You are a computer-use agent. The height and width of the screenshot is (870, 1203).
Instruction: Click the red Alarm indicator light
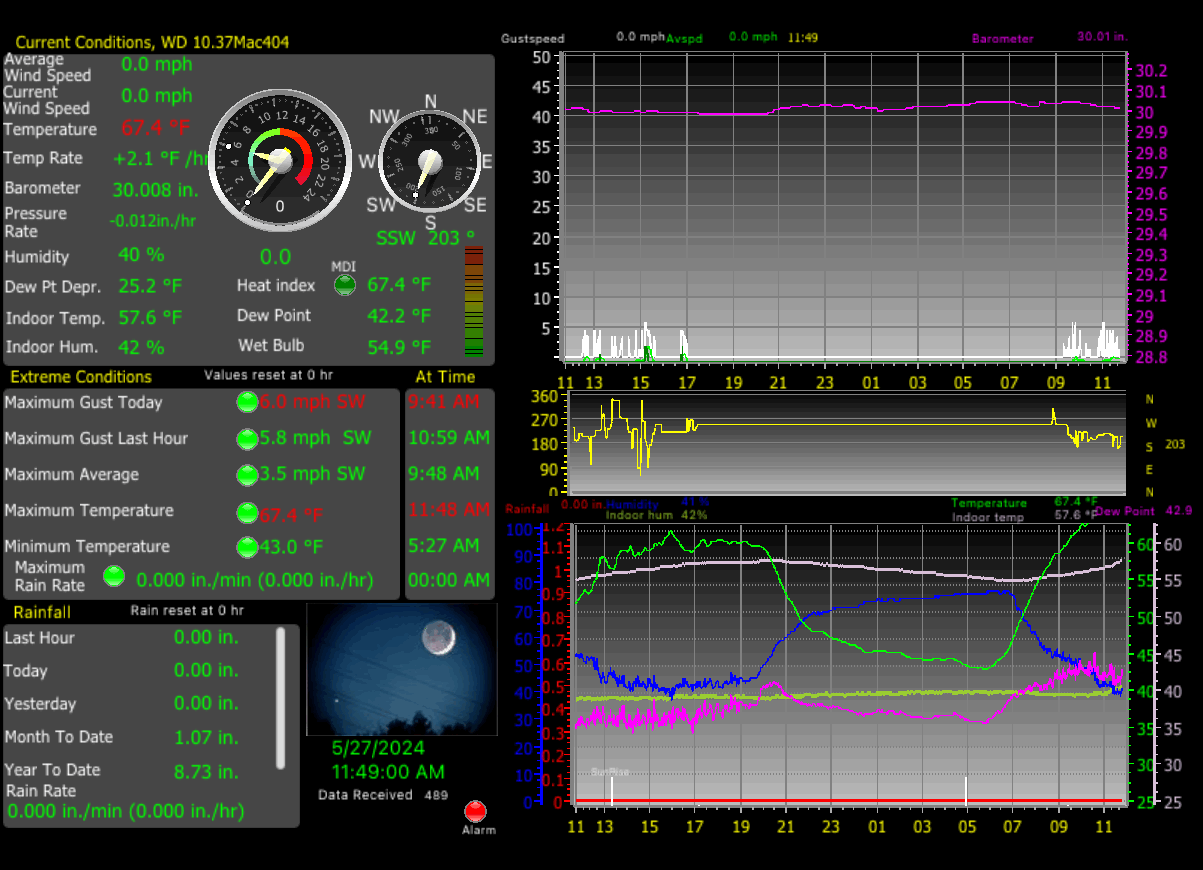coord(476,811)
